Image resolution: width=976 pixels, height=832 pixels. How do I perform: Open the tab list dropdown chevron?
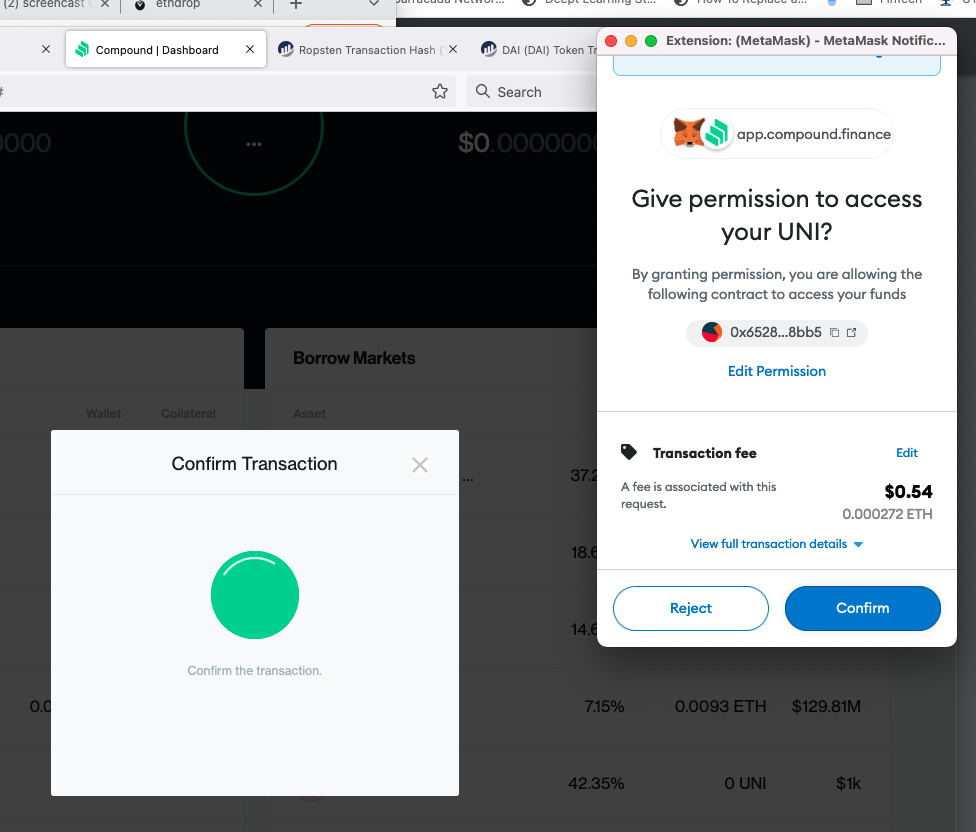click(x=373, y=4)
